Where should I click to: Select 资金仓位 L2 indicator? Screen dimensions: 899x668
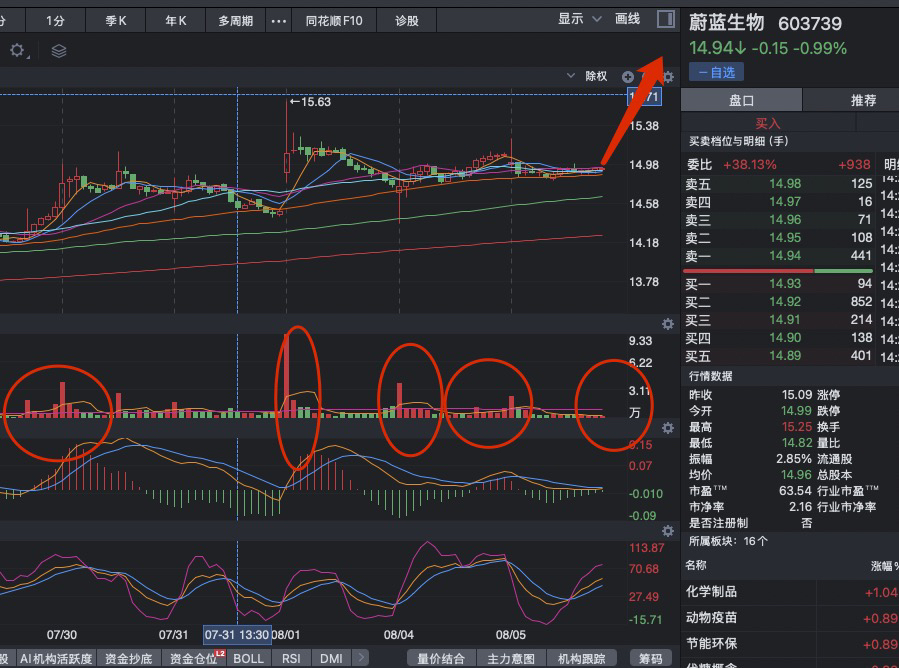tap(194, 658)
